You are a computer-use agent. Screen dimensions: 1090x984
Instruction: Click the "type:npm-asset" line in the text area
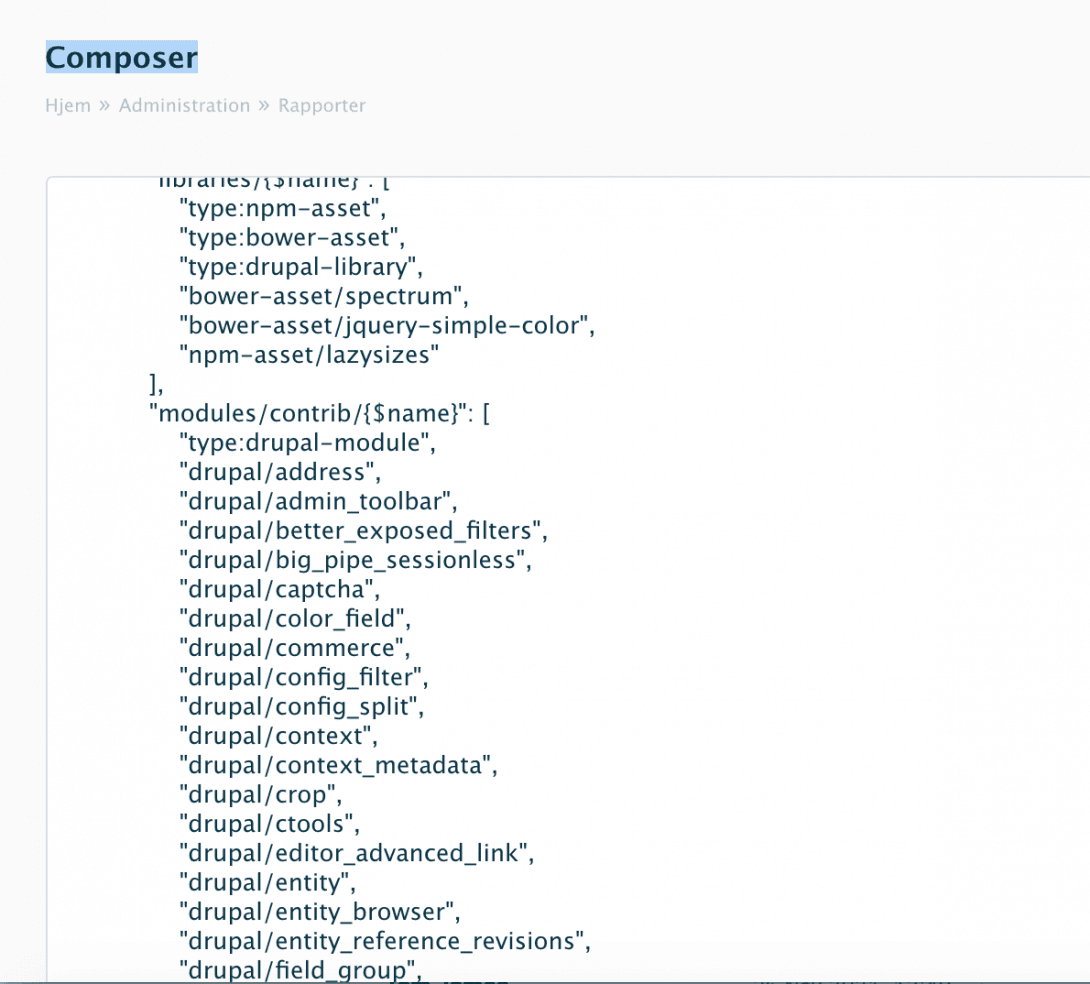(x=282, y=210)
